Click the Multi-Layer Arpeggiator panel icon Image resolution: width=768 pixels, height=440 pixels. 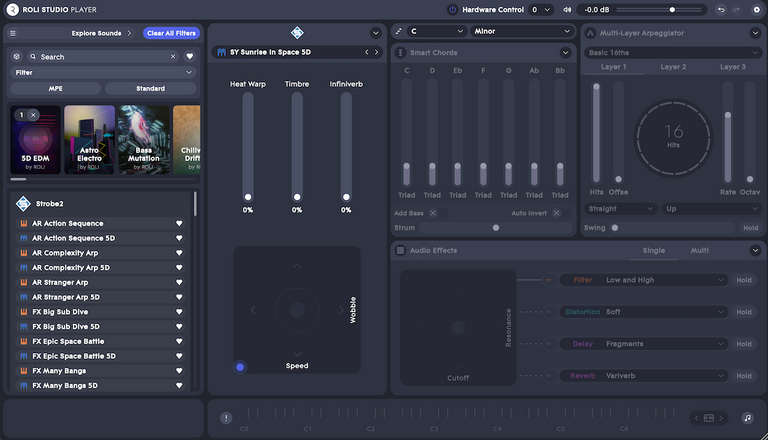click(590, 33)
